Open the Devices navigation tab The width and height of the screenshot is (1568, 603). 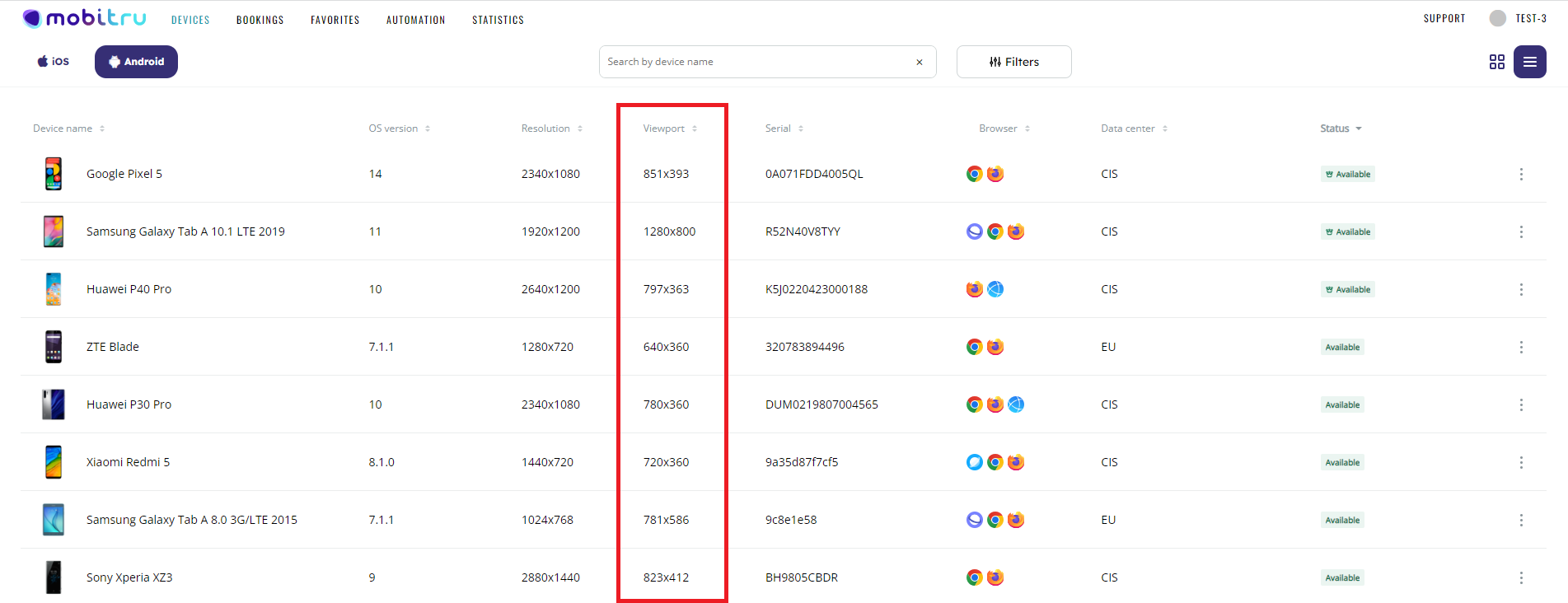coord(190,20)
